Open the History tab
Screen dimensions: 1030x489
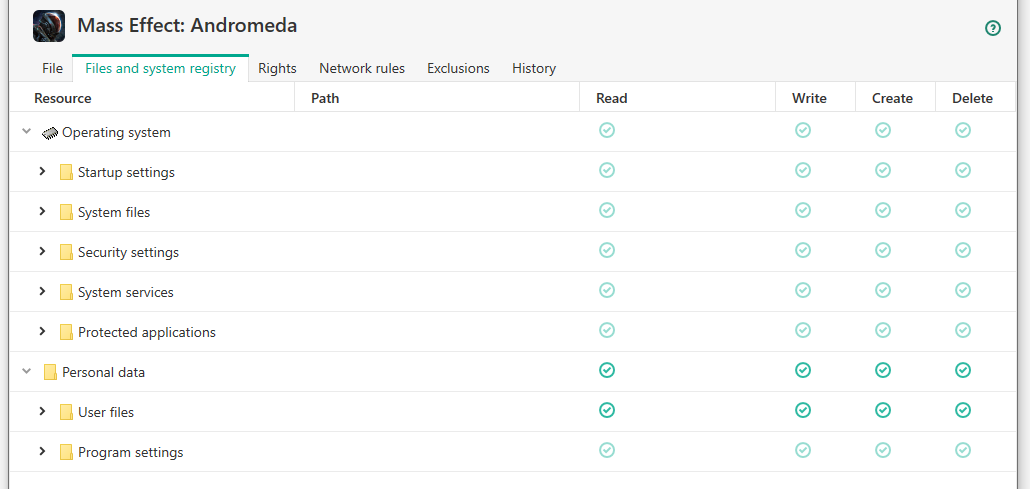[x=534, y=68]
